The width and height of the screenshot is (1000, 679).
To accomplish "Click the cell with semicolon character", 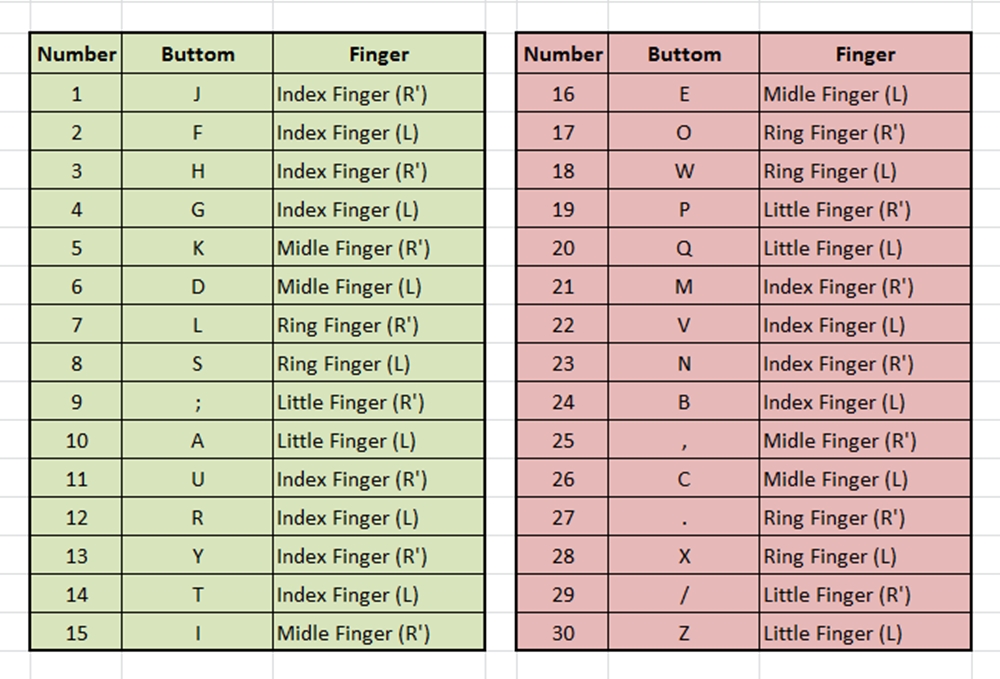I will pos(197,402).
